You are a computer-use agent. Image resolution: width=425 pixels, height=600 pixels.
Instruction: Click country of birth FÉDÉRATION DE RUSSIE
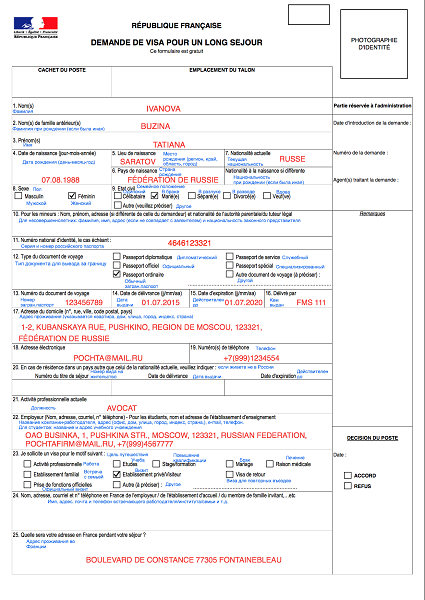173,179
